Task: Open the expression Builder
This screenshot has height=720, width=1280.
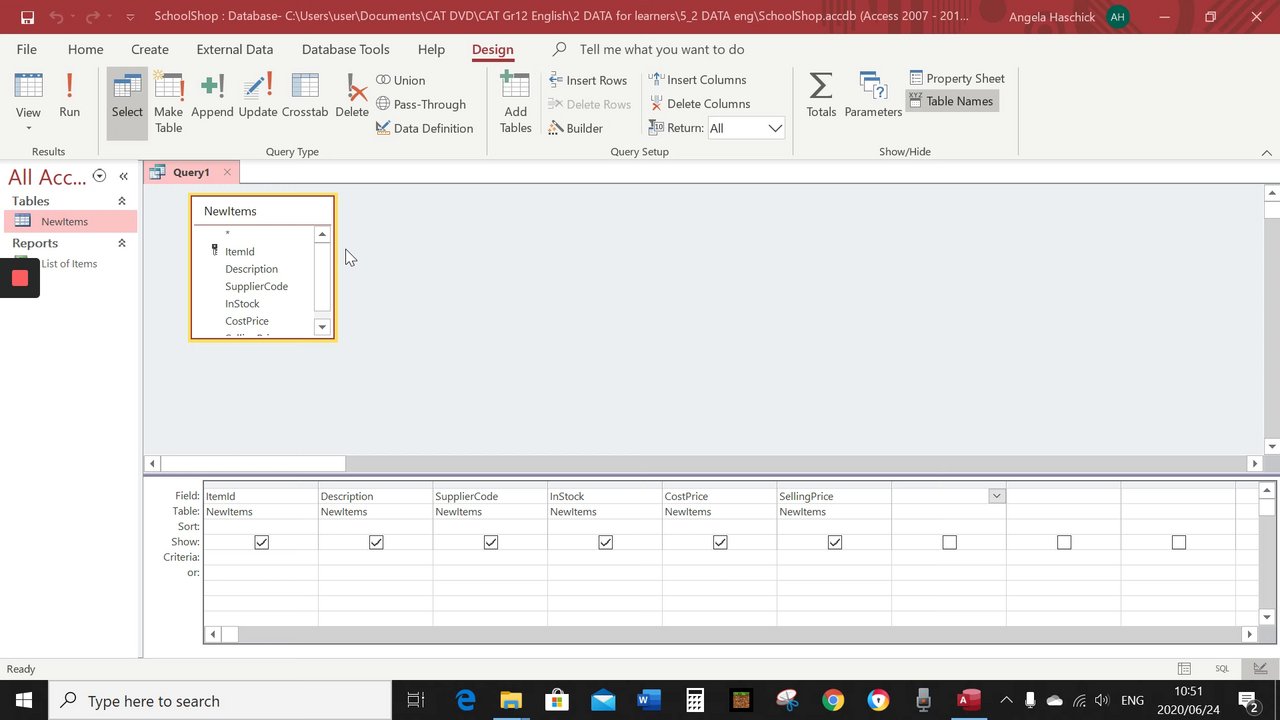Action: [576, 128]
